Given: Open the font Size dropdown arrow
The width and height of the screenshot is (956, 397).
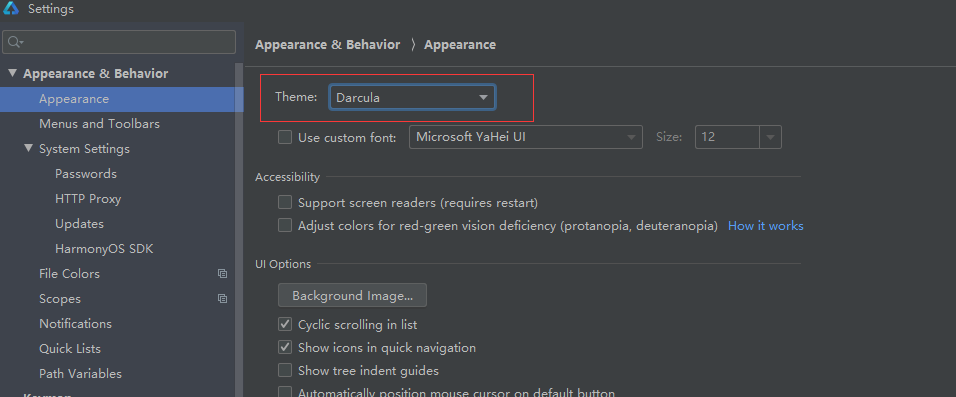Looking at the screenshot, I should (771, 137).
